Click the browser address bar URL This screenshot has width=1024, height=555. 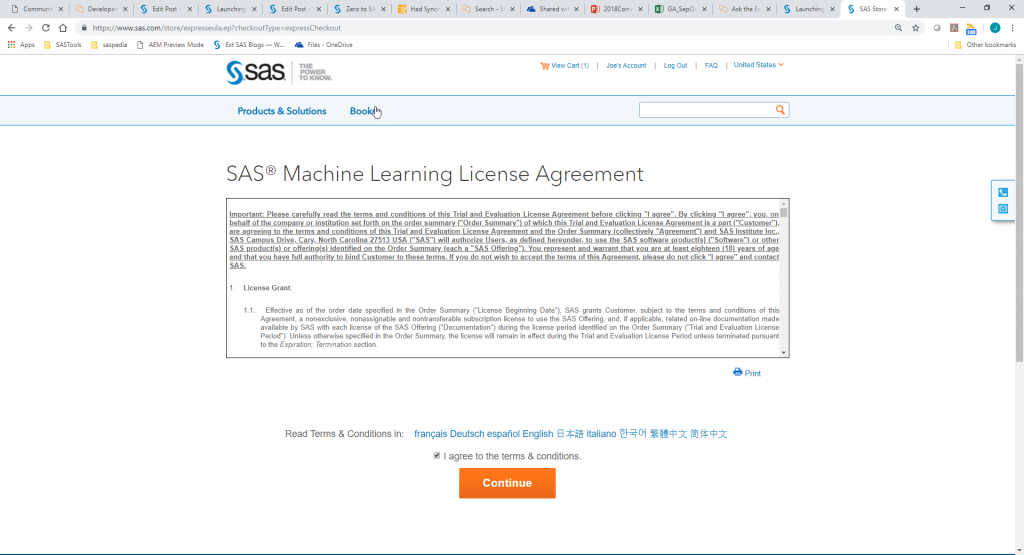click(x=216, y=28)
